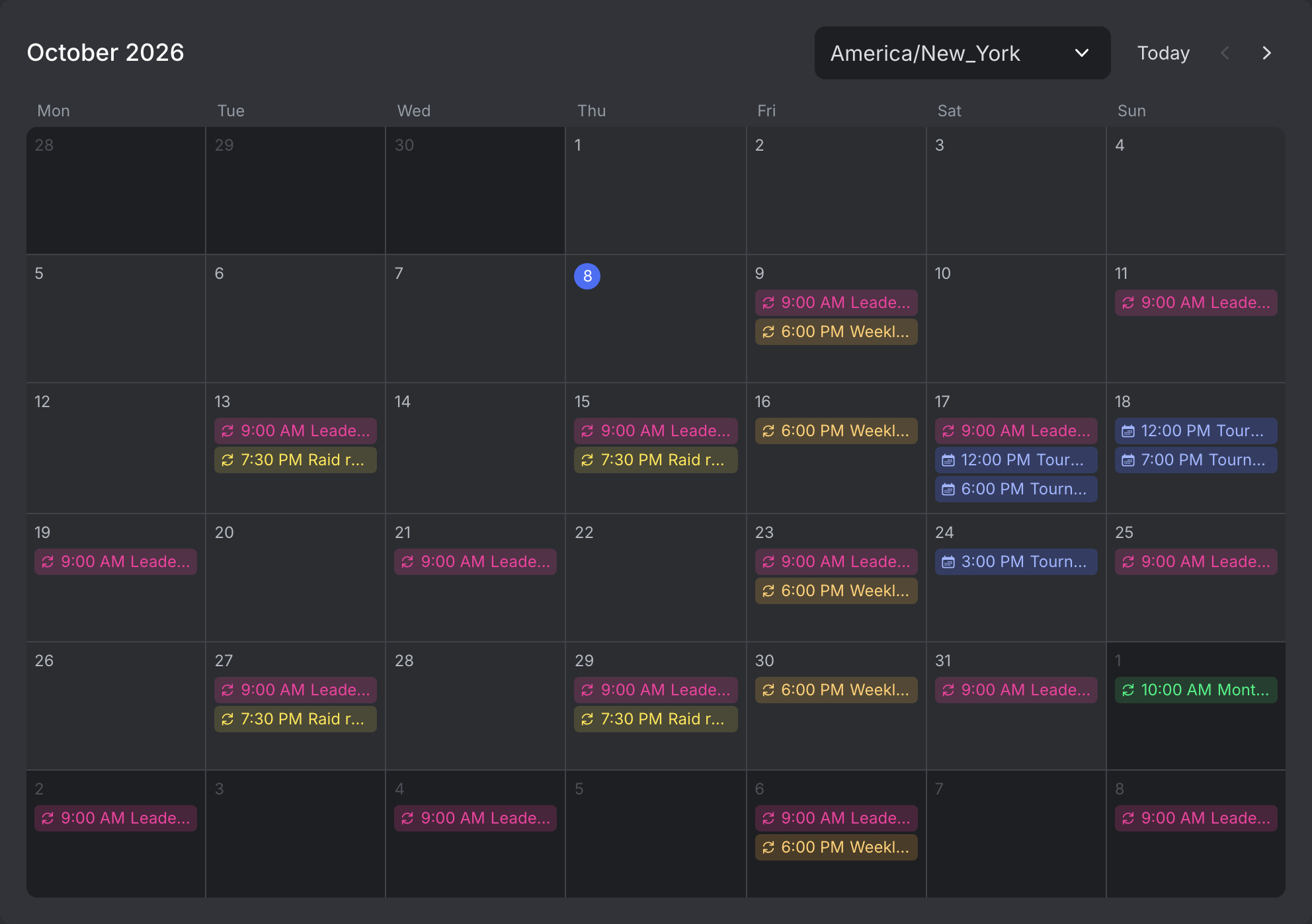Open 6:00 PM Weekly event on October 23

pyautogui.click(x=836, y=591)
